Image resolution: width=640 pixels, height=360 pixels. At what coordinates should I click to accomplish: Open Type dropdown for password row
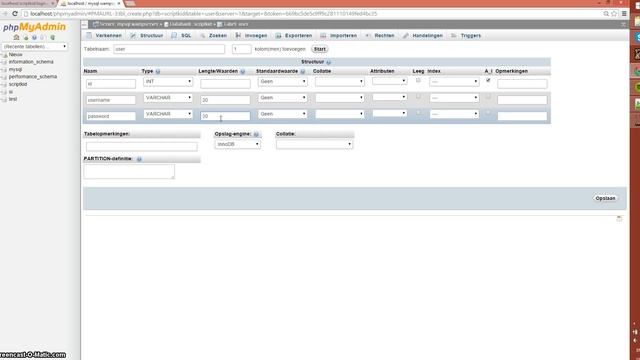[x=168, y=114]
